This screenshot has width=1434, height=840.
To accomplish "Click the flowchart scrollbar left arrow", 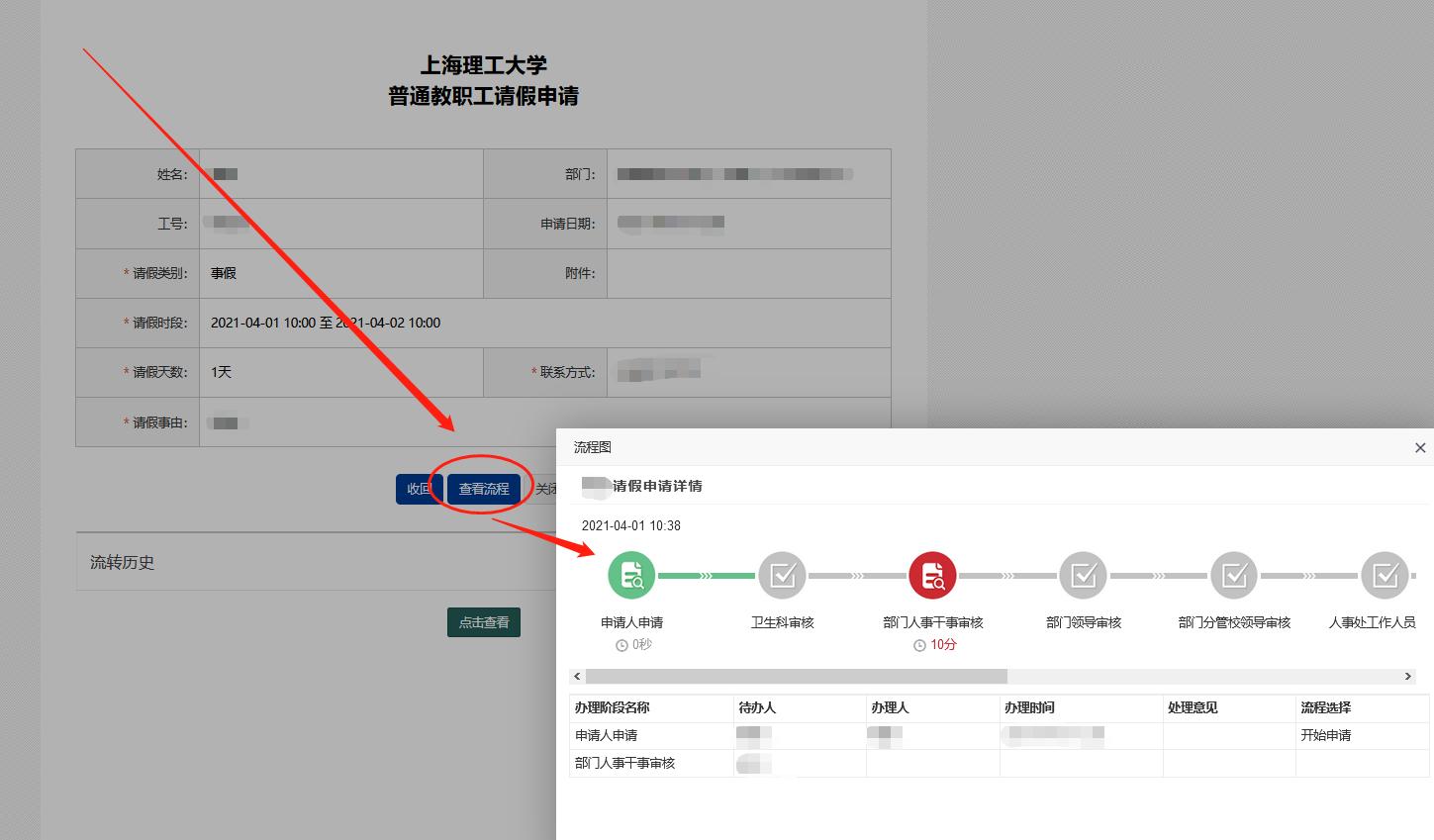I will coord(578,677).
